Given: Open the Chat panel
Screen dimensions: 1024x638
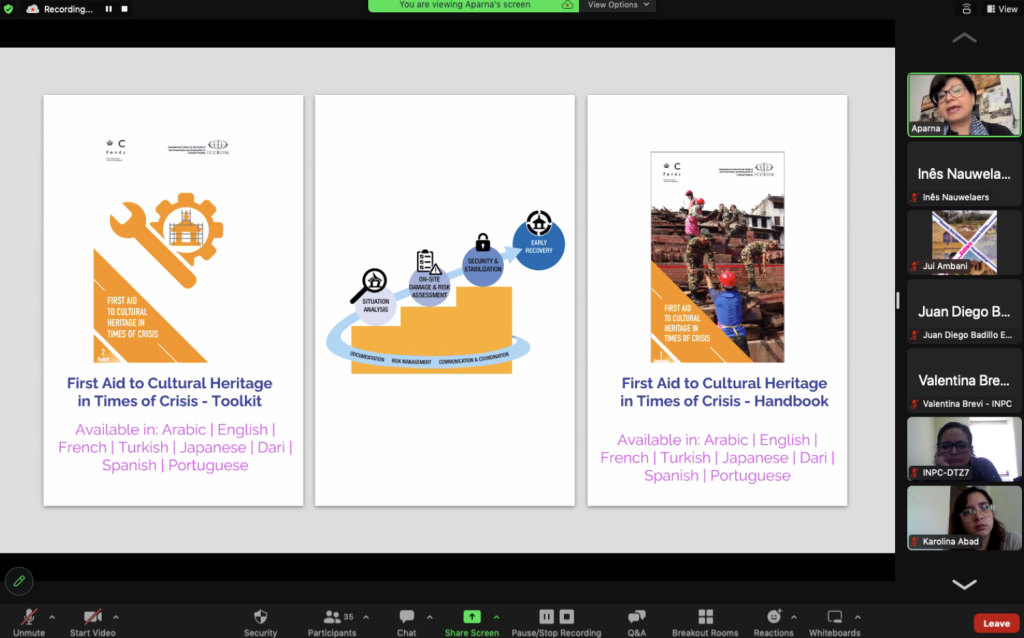Looking at the screenshot, I should 406,617.
